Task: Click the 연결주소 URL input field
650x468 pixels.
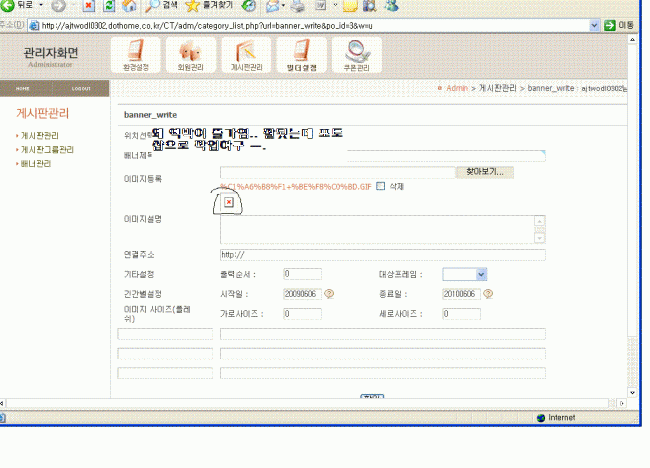Action: coord(382,254)
